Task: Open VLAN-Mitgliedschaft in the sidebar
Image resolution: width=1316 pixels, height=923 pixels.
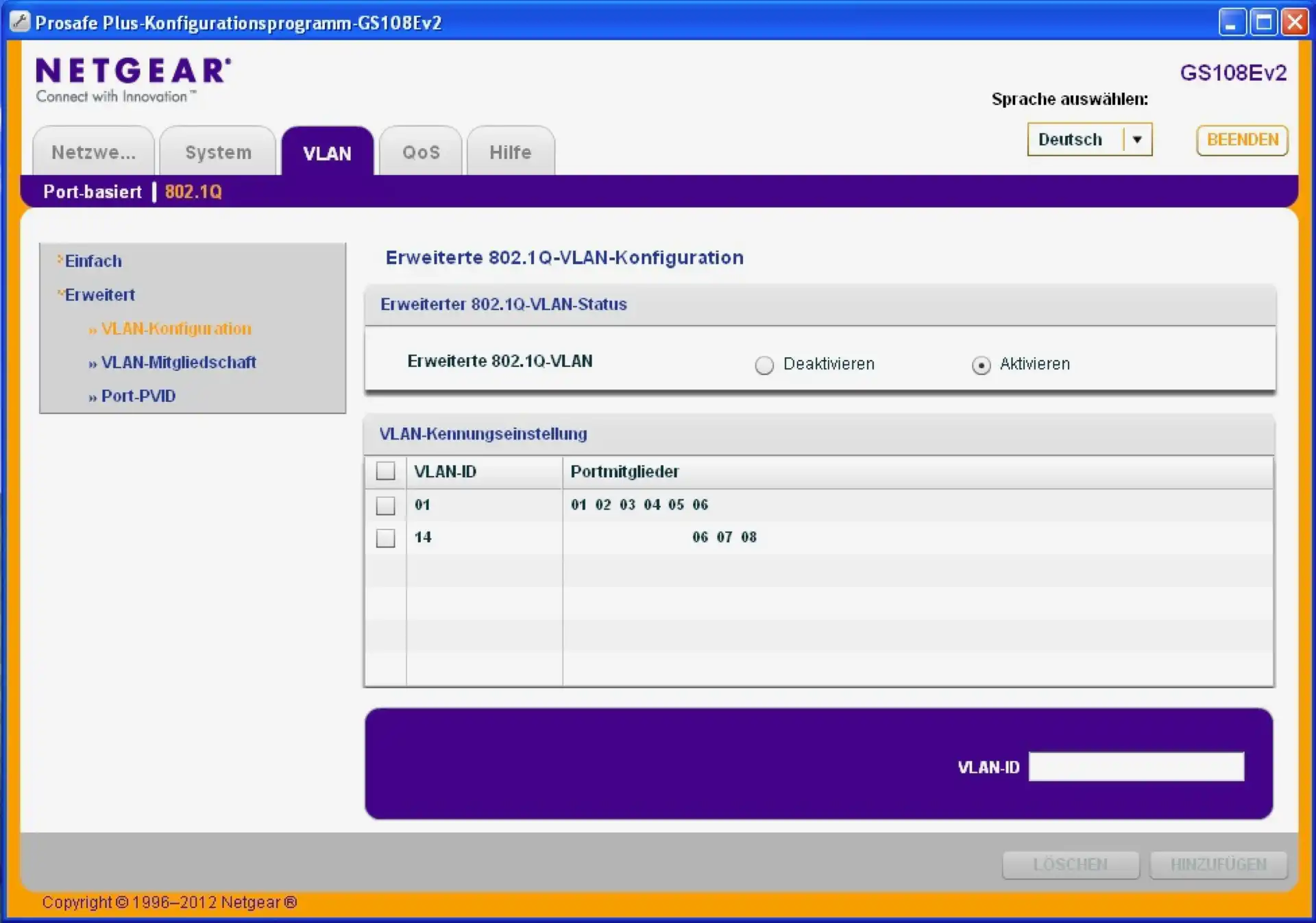Action: coord(178,362)
